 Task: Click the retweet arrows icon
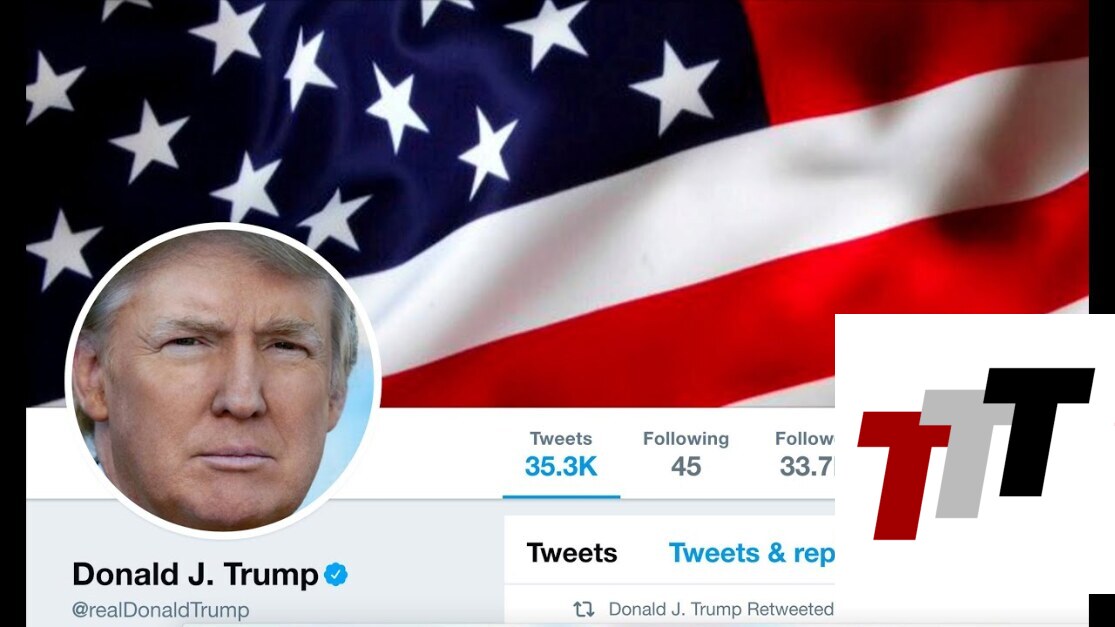point(584,609)
